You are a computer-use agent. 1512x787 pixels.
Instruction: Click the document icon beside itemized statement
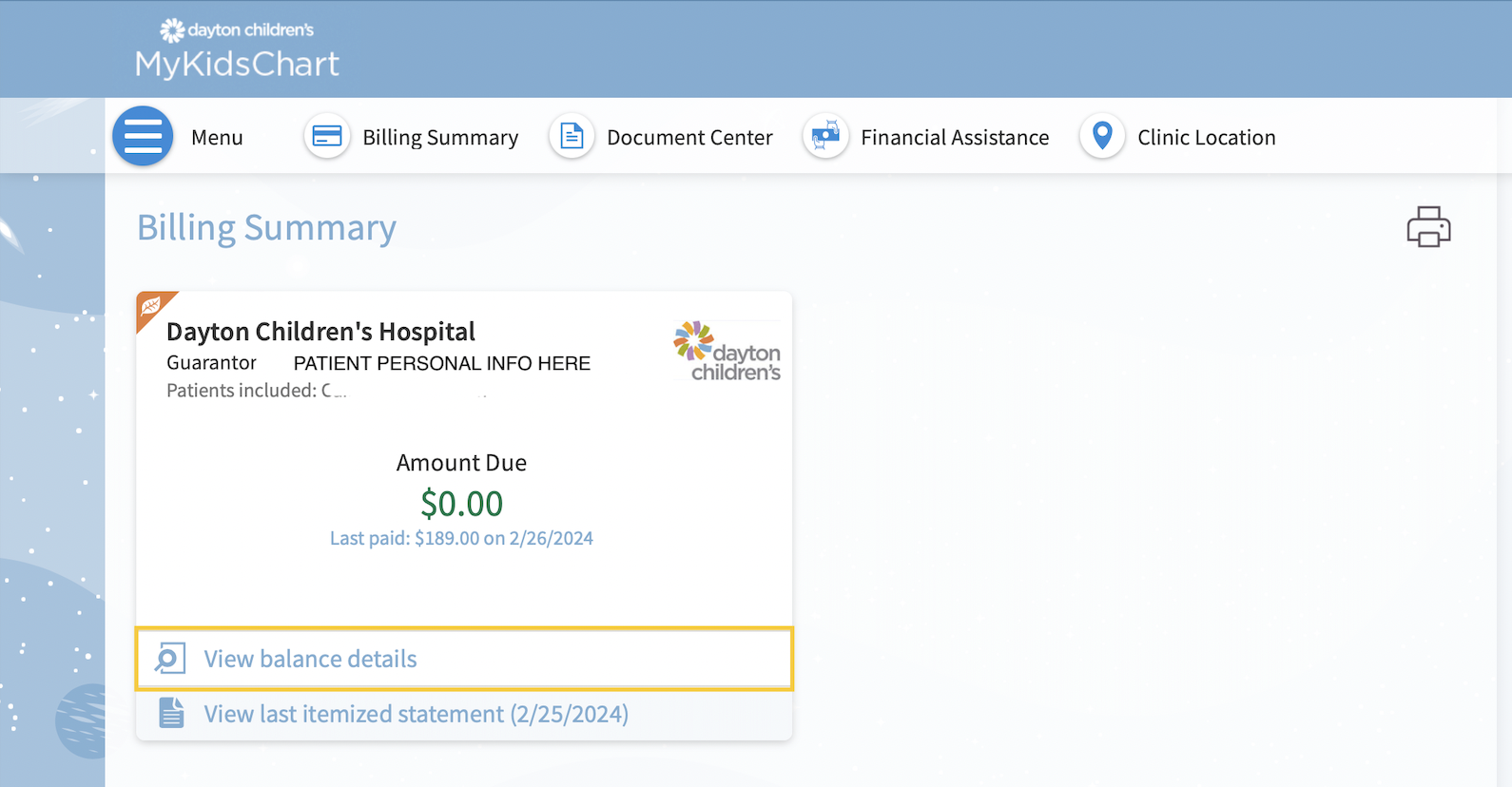tap(171, 713)
